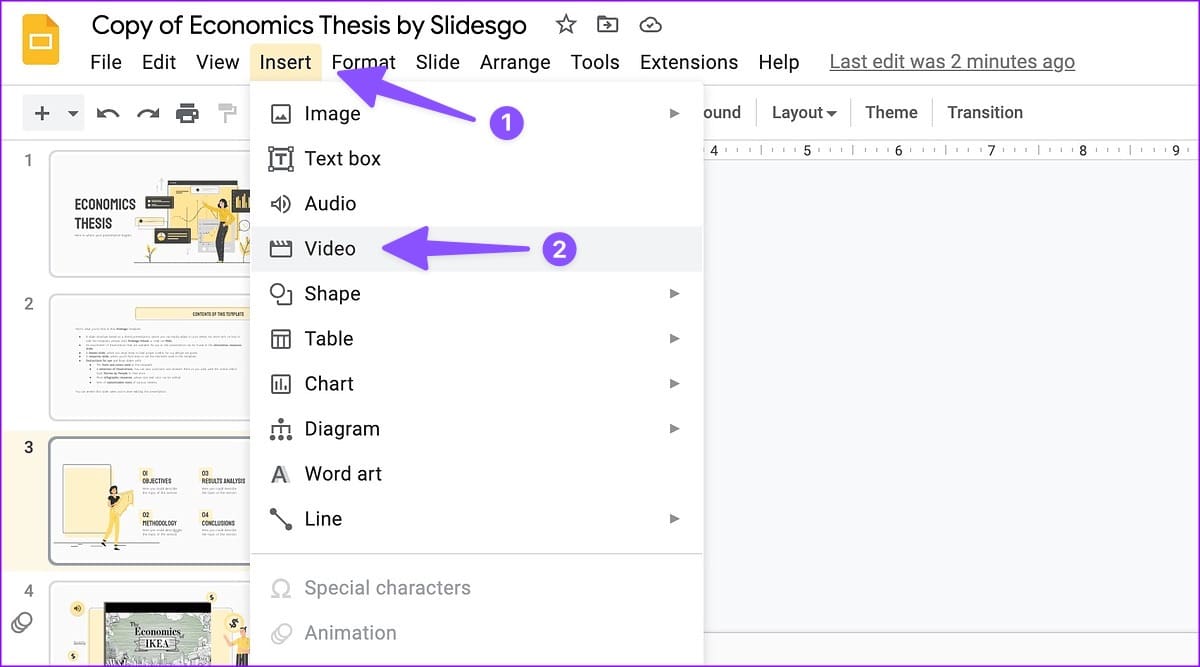1200x667 pixels.
Task: Open the Last edit was 2 minutes ago link
Action: pyautogui.click(x=952, y=62)
